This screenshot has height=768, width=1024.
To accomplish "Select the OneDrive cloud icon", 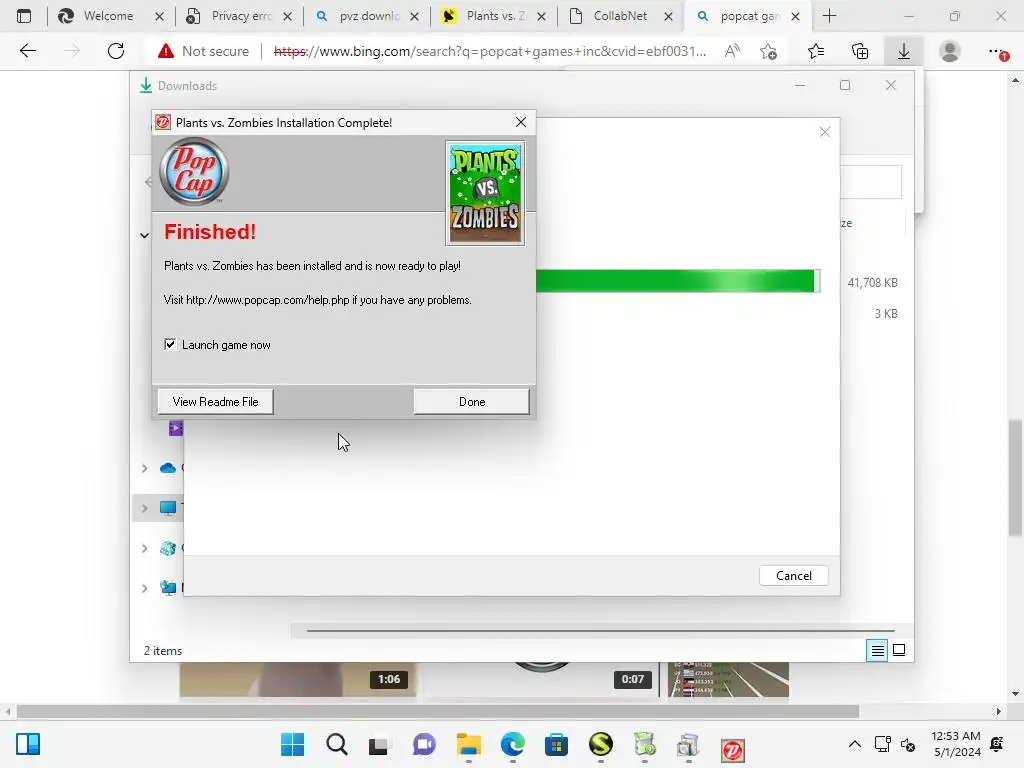I will point(168,468).
